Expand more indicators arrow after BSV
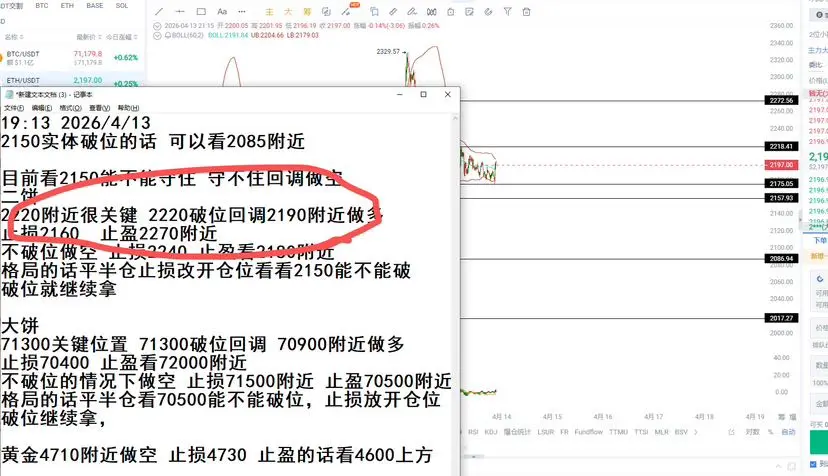The image size is (828, 476). pyautogui.click(x=696, y=432)
